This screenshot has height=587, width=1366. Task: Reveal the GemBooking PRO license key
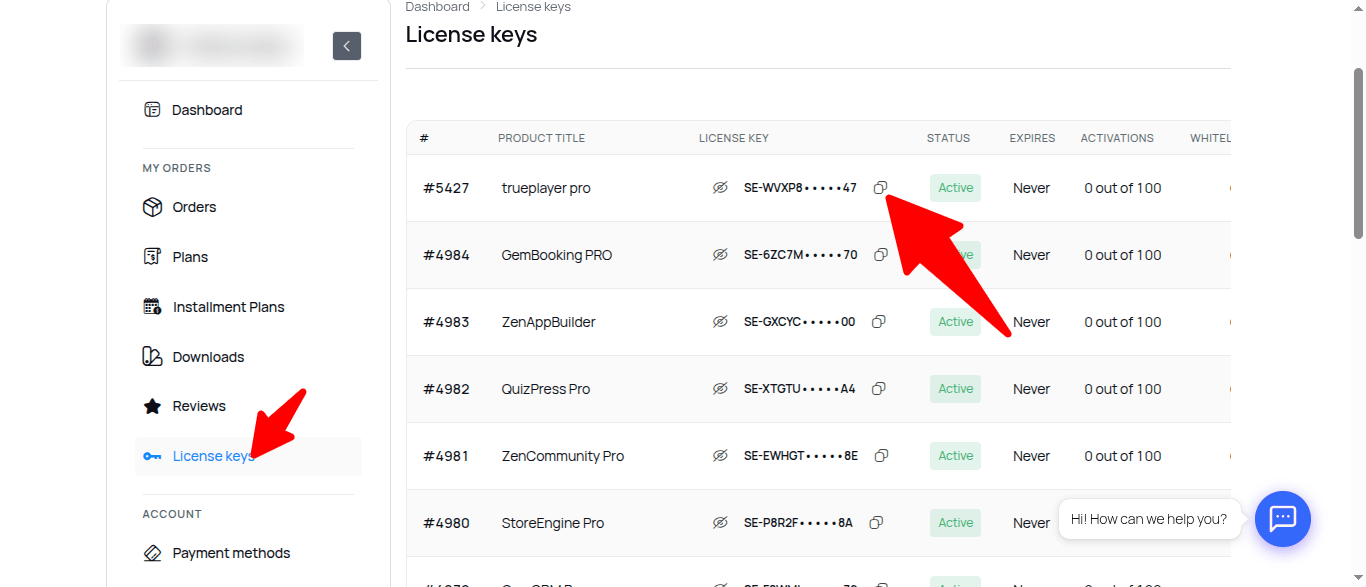point(720,255)
